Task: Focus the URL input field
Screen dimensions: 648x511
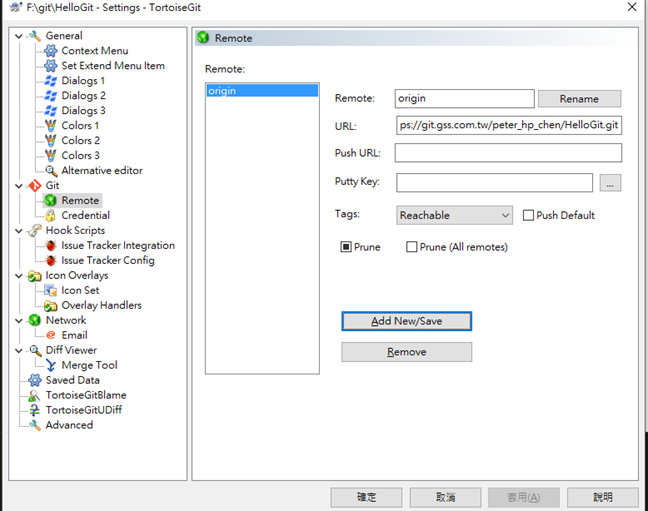Action: 509,125
